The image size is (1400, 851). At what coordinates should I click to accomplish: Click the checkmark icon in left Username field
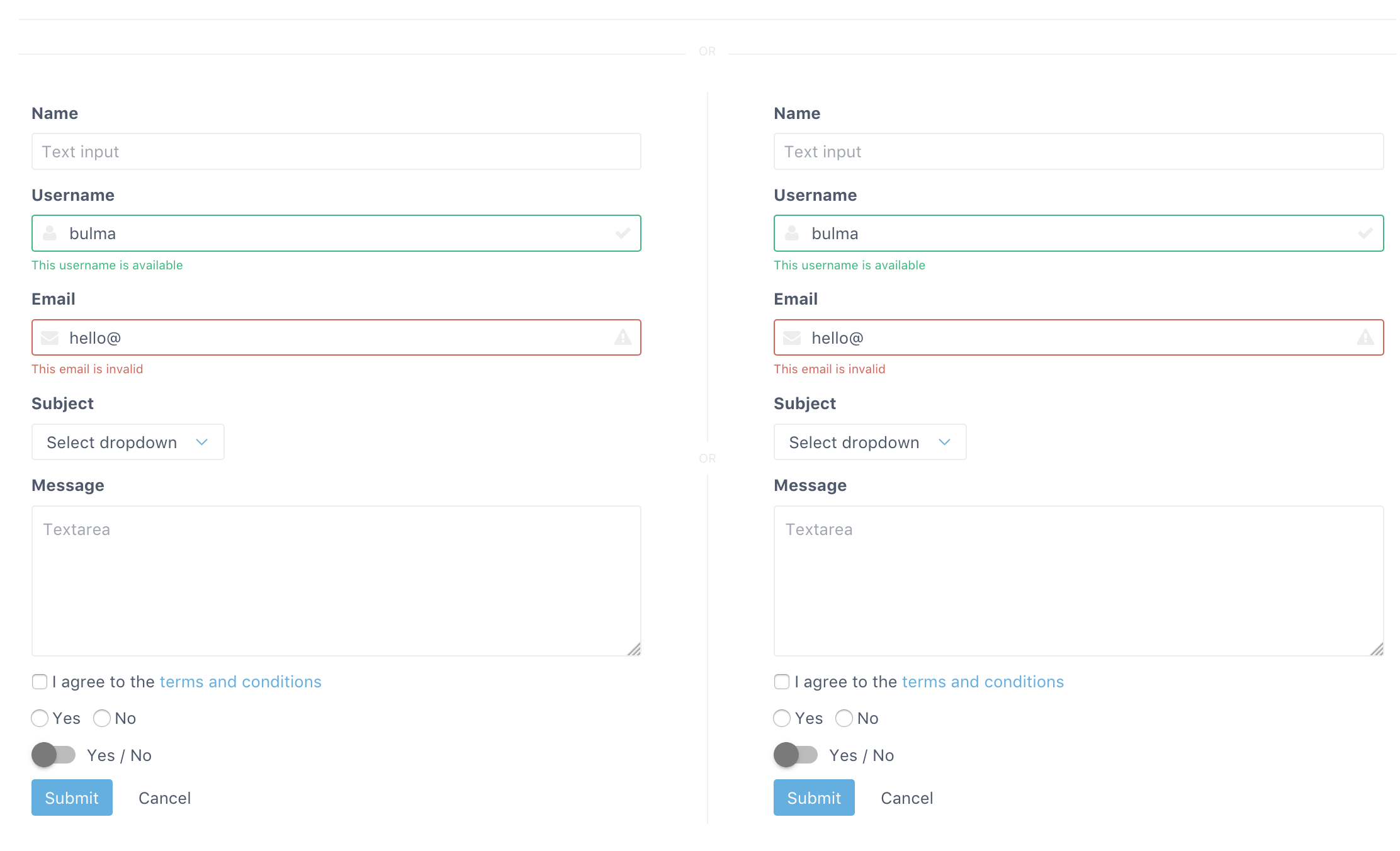pos(623,234)
